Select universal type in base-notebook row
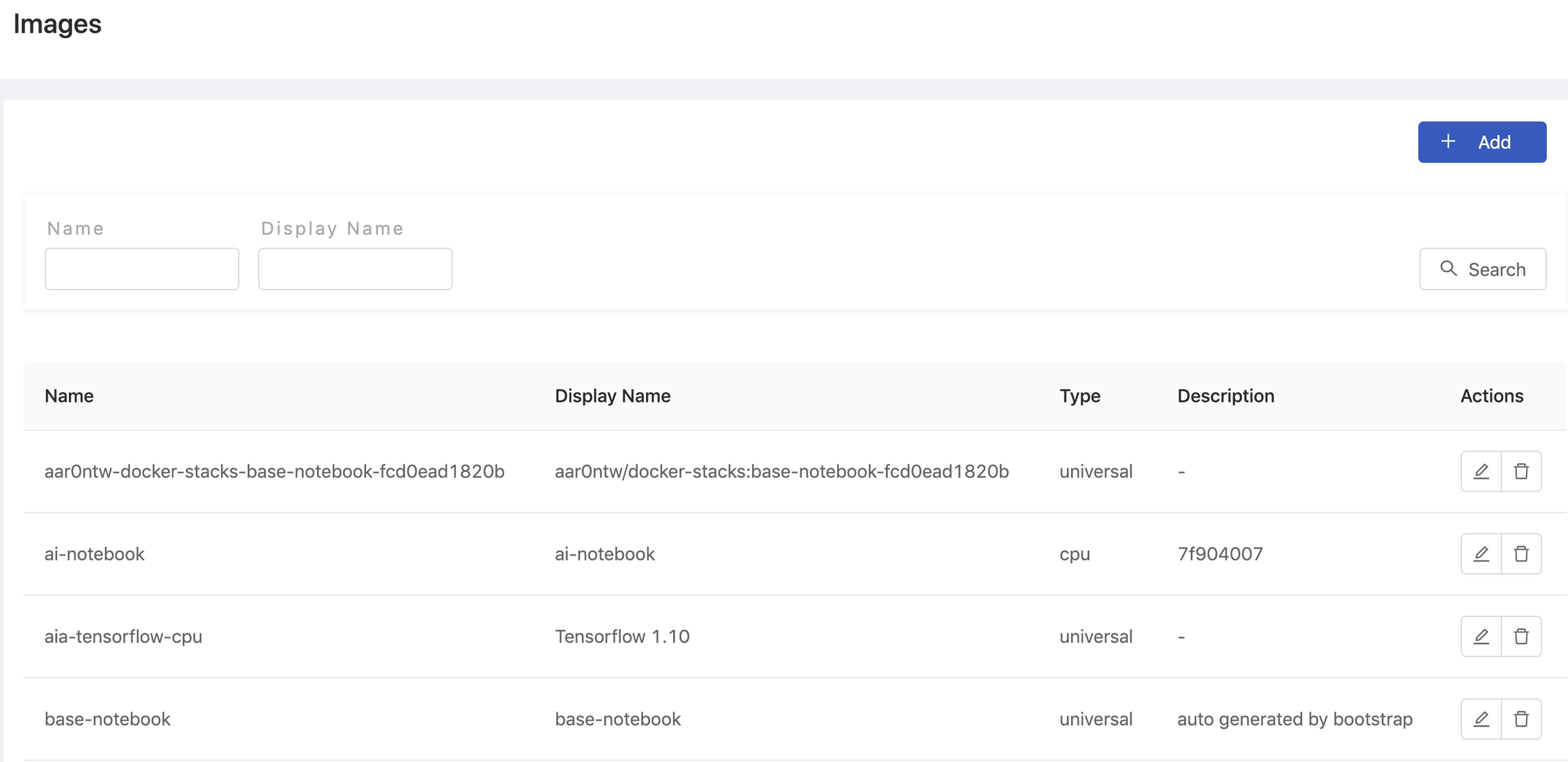 [1096, 718]
